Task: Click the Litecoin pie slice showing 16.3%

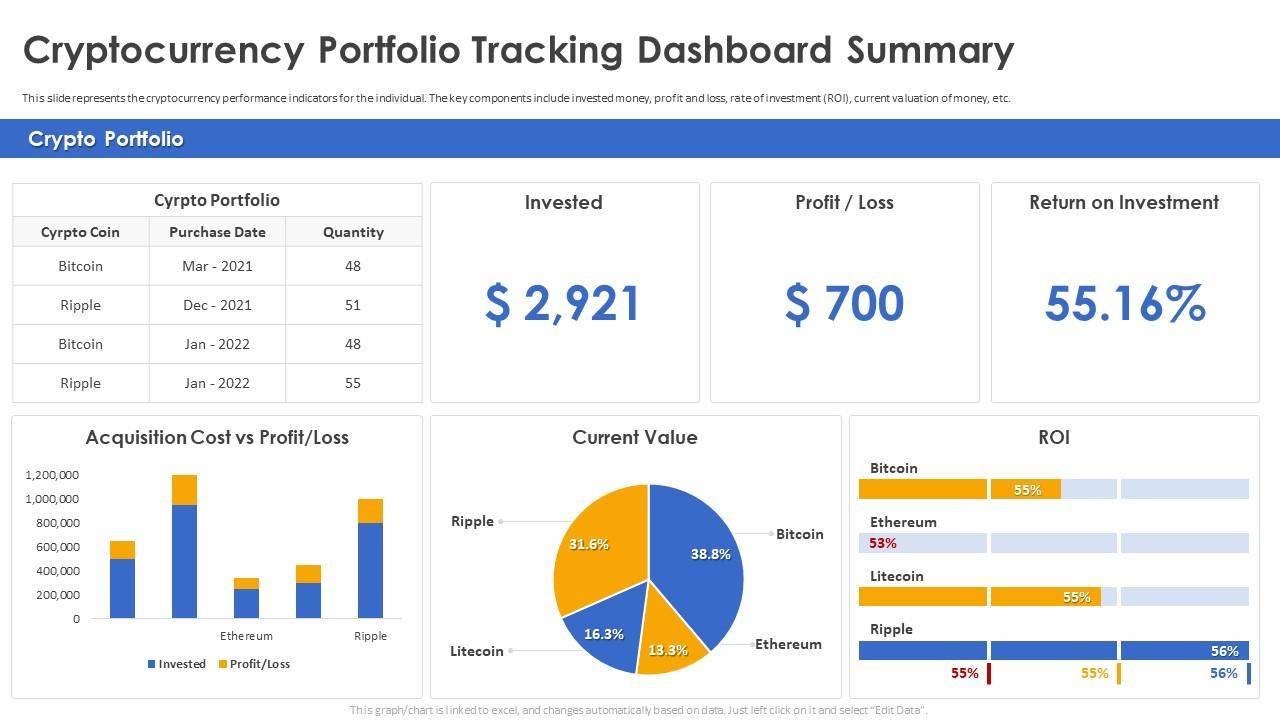Action: point(603,633)
